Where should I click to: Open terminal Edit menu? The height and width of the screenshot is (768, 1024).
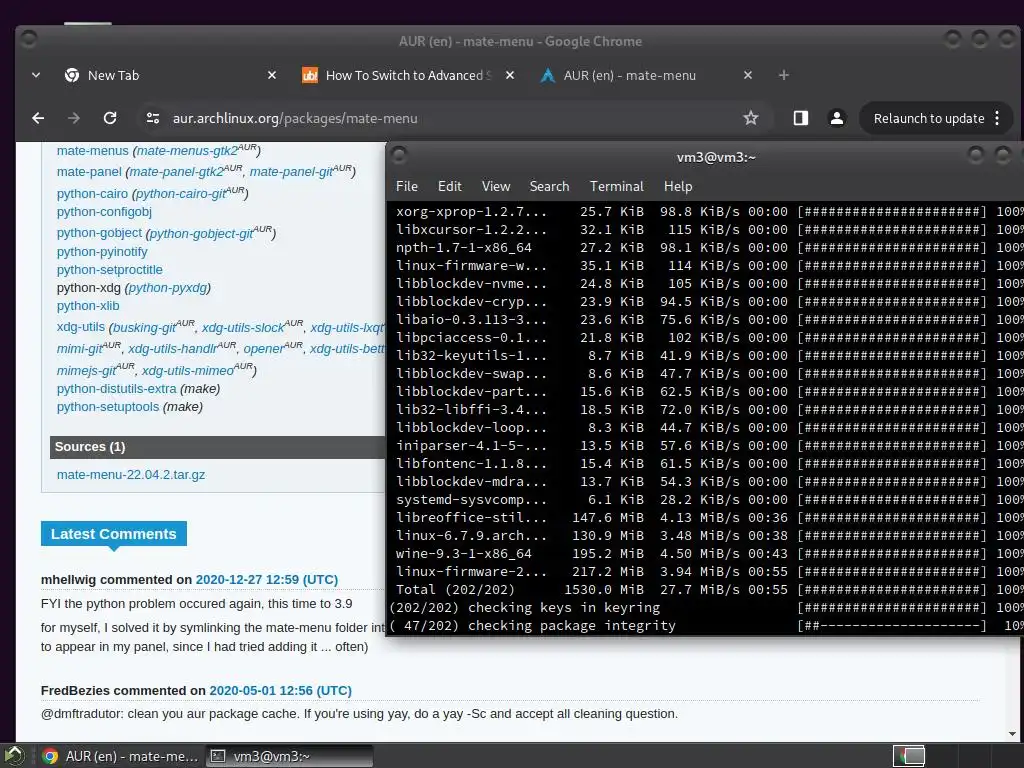click(x=449, y=186)
